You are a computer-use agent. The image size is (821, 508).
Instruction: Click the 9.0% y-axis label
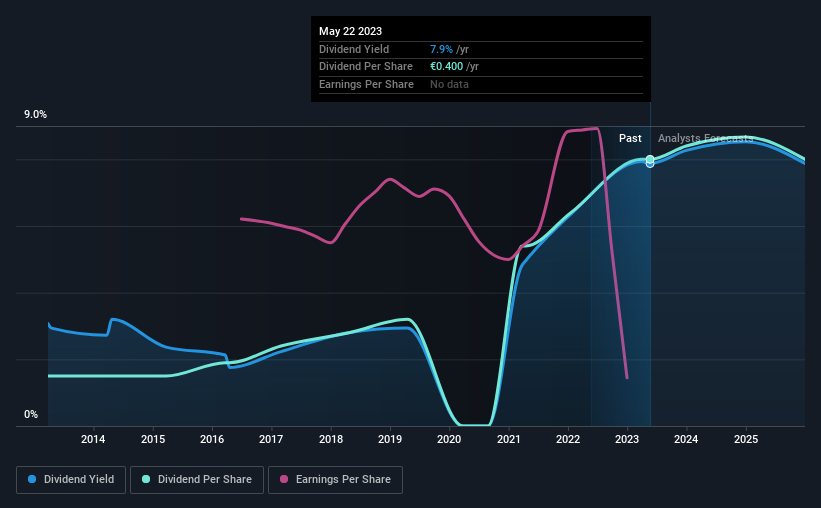click(x=35, y=115)
